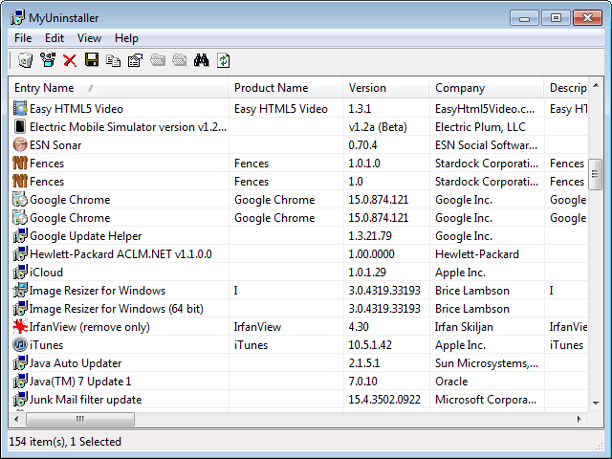Click version cell v1.2a (Beta)

point(378,127)
